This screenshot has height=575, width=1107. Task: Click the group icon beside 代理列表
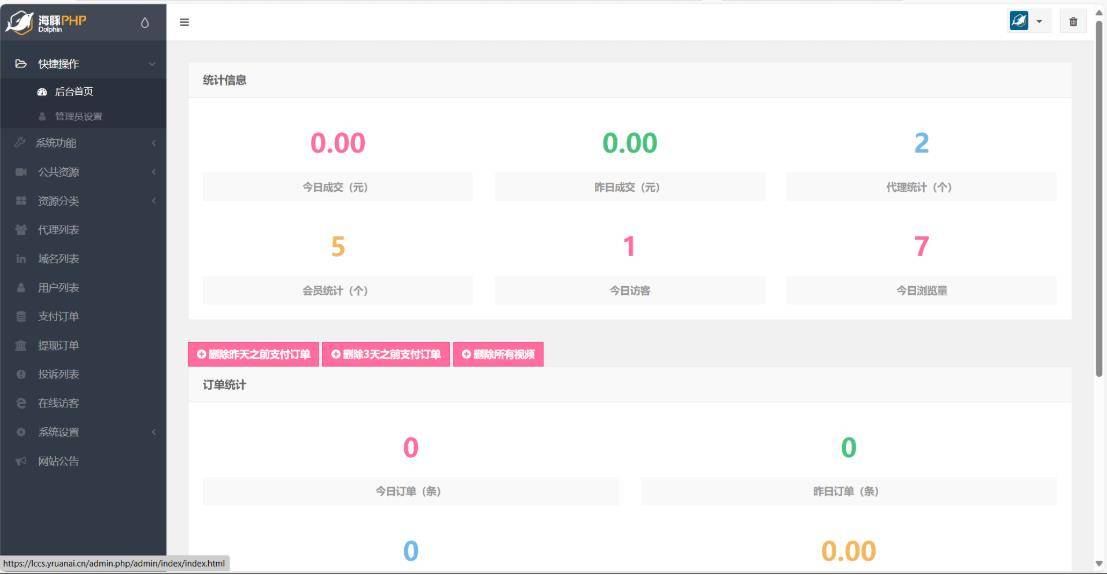coord(21,230)
